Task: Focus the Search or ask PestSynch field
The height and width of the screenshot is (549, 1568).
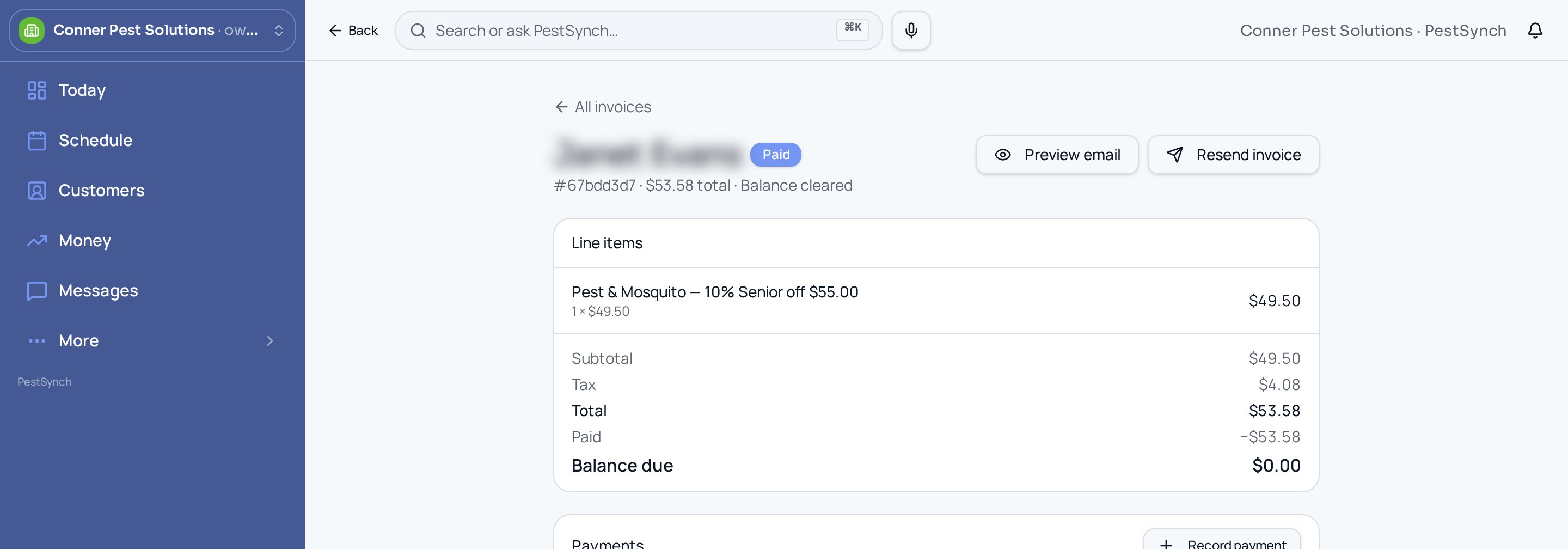Action: tap(639, 30)
